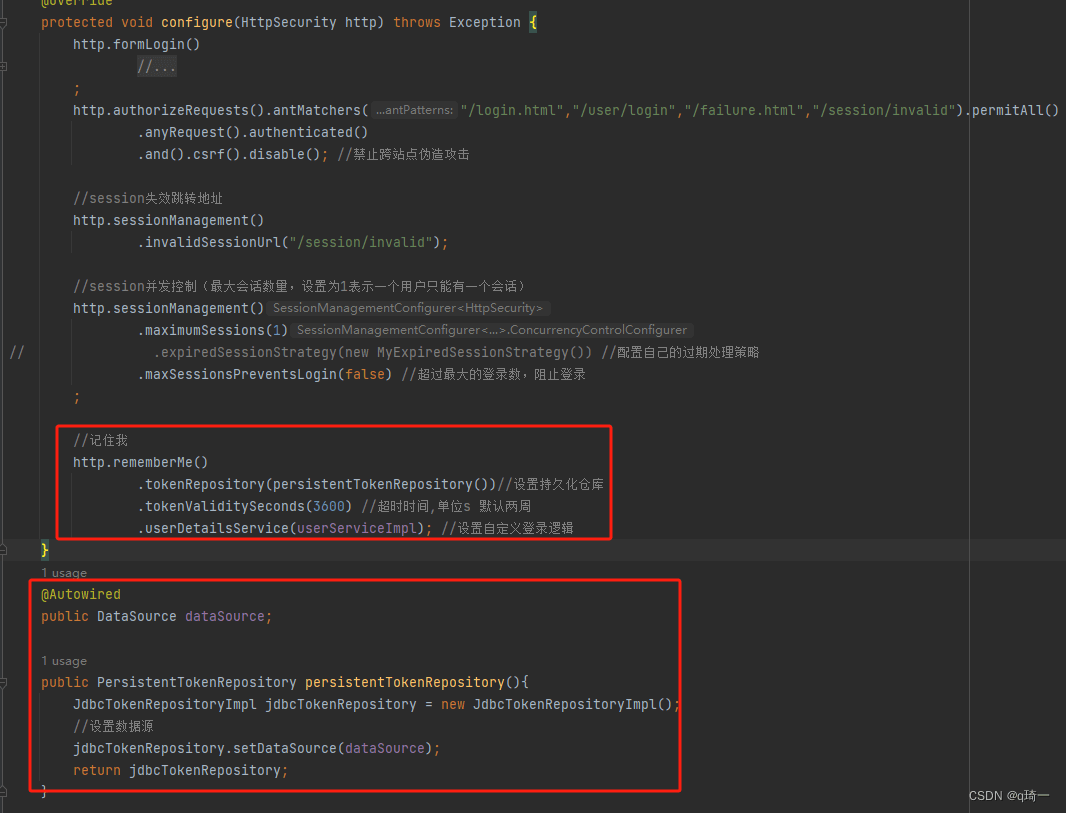This screenshot has height=813, width=1066.
Task: Click 'return jdbcTokenRepository;' statement
Action: (x=181, y=770)
